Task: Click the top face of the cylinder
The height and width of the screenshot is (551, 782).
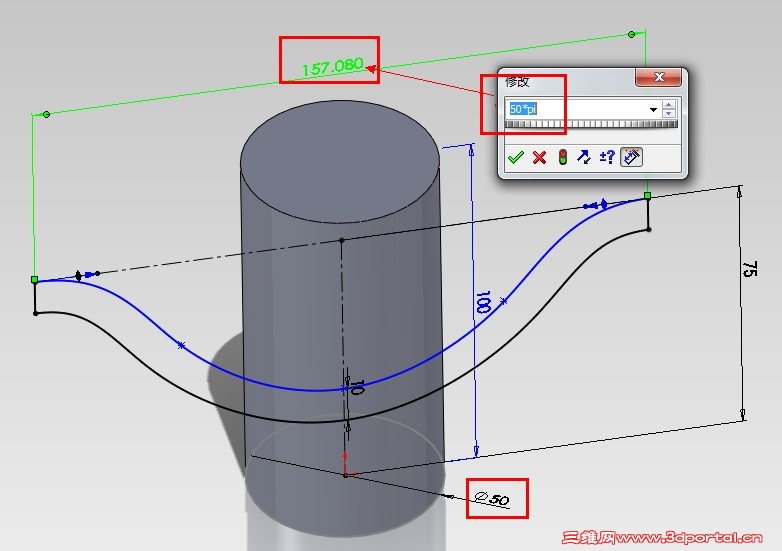Action: pos(340,162)
